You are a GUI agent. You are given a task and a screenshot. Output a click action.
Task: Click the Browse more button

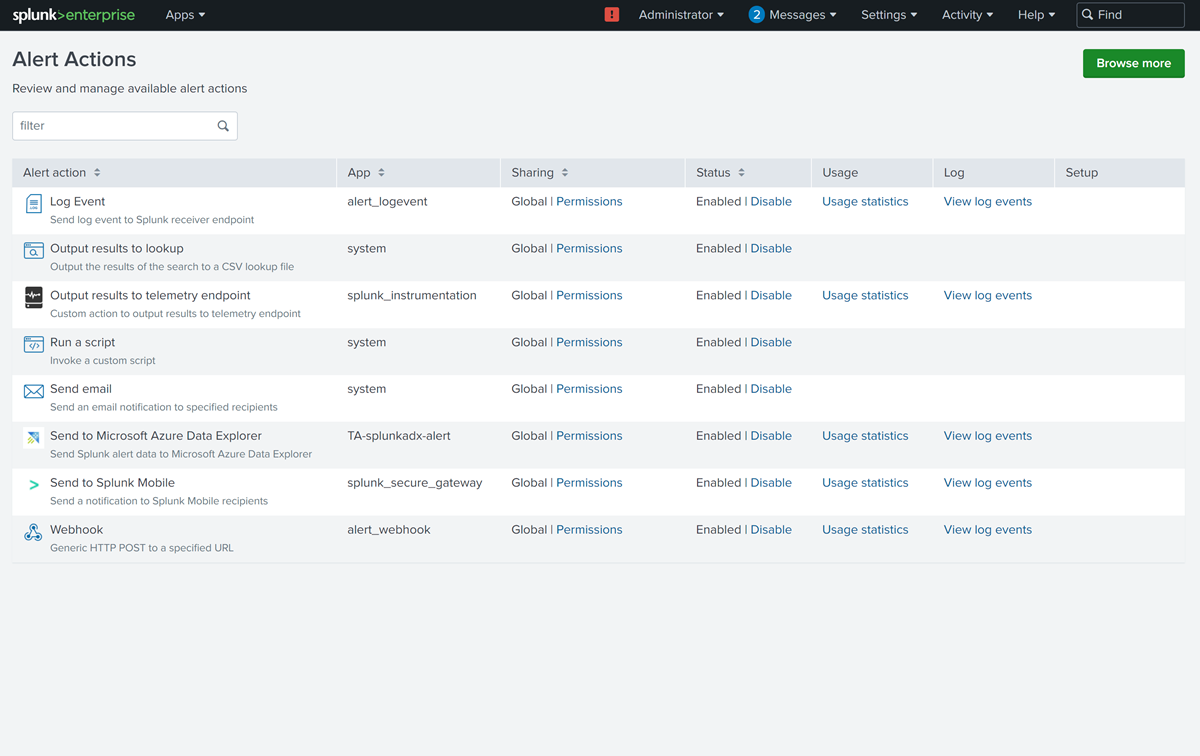pyautogui.click(x=1133, y=63)
